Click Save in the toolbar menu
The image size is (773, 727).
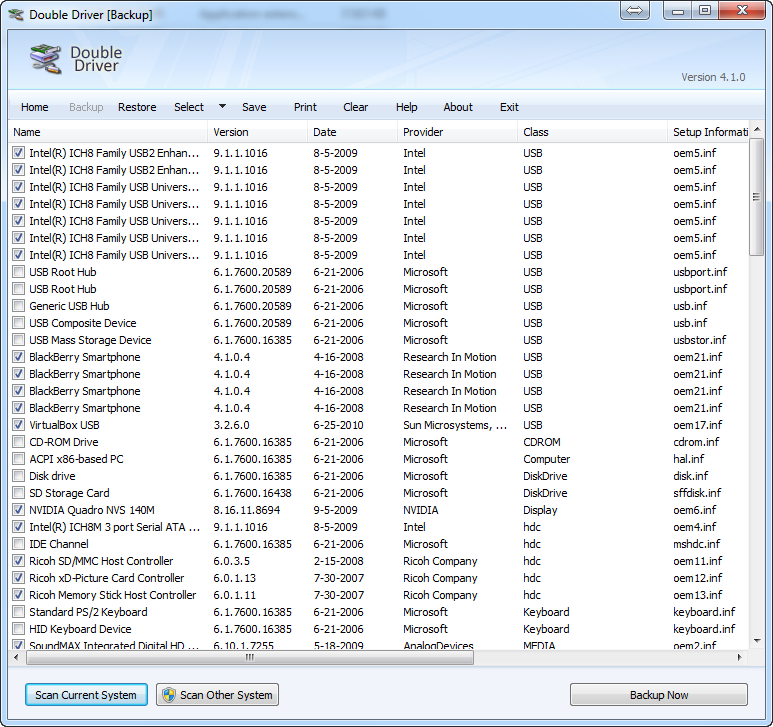[254, 107]
